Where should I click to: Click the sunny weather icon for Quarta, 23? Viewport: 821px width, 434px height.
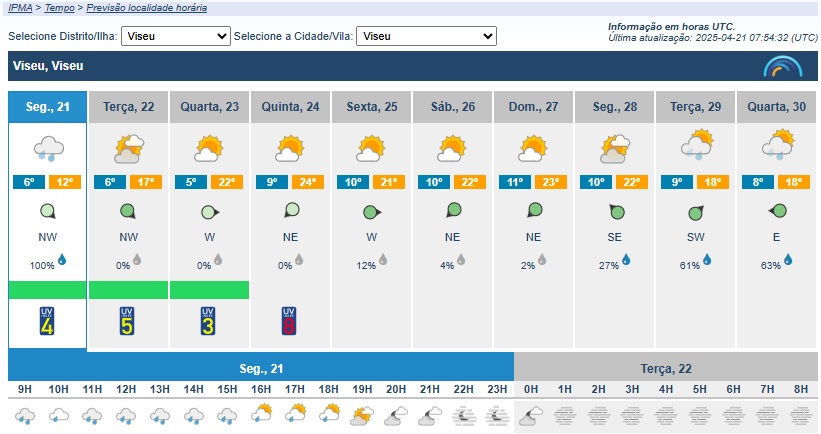[x=209, y=149]
